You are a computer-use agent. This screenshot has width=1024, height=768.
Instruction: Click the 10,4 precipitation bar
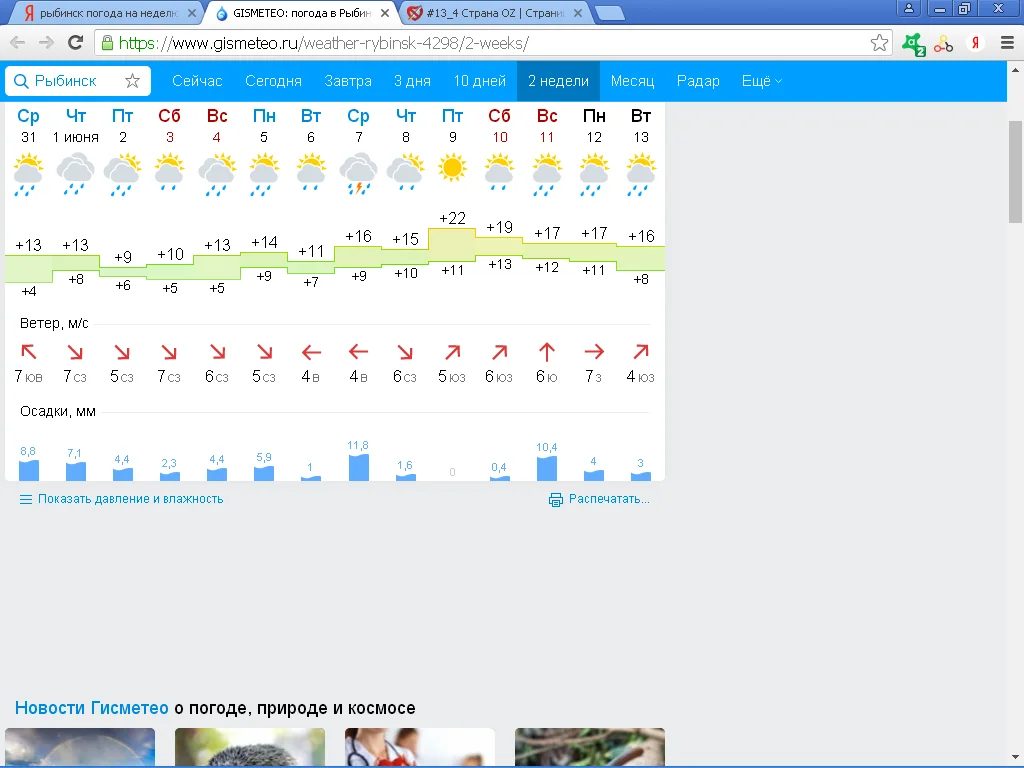coord(547,468)
